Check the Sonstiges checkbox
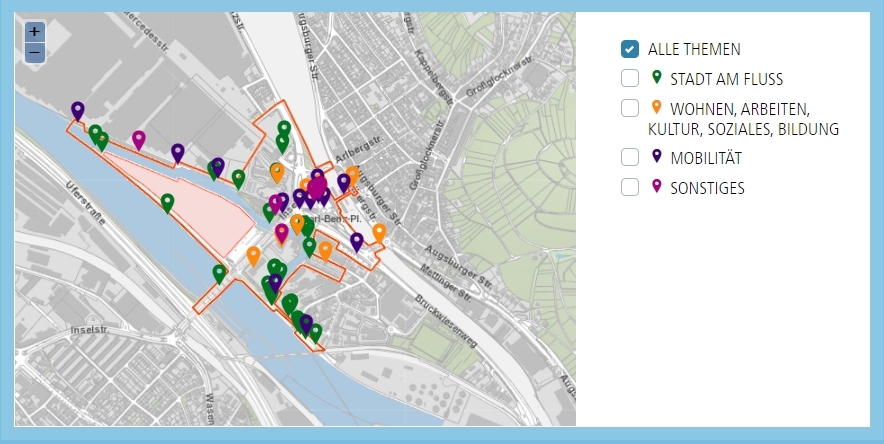884x444 pixels. click(x=630, y=187)
